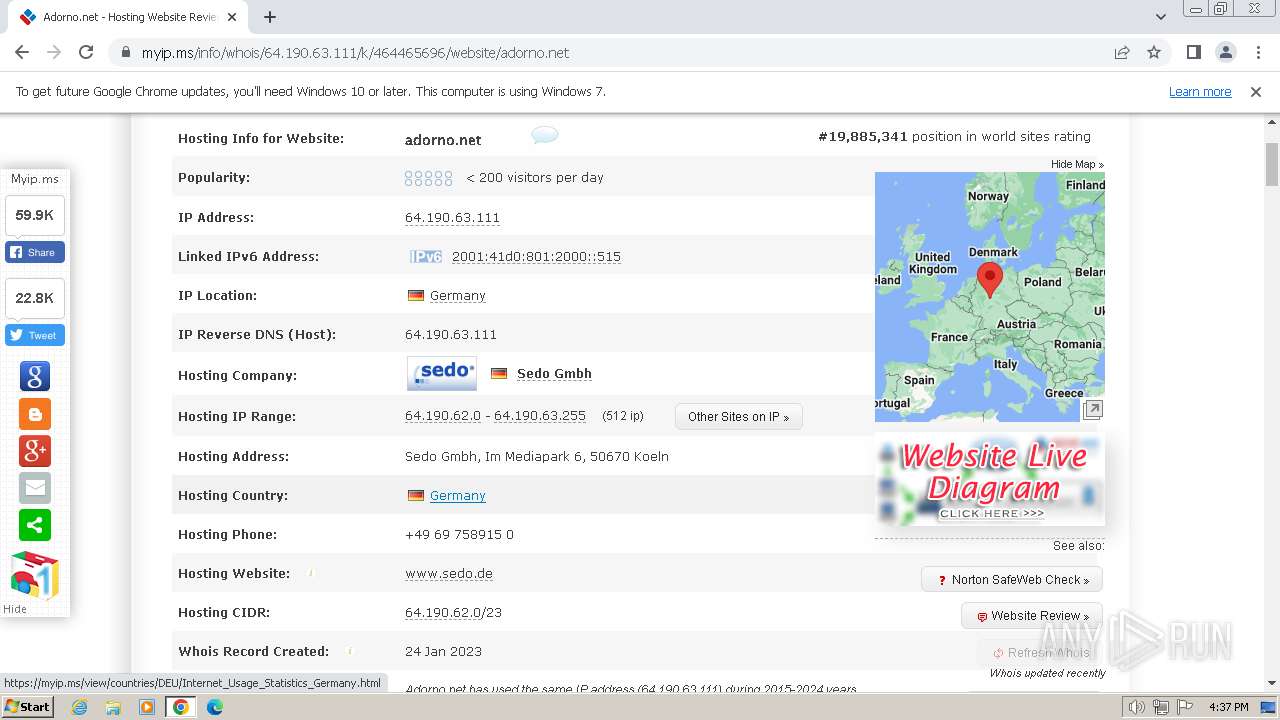Click hosting phone +49 69 758915 0
This screenshot has height=720, width=1280.
(459, 535)
